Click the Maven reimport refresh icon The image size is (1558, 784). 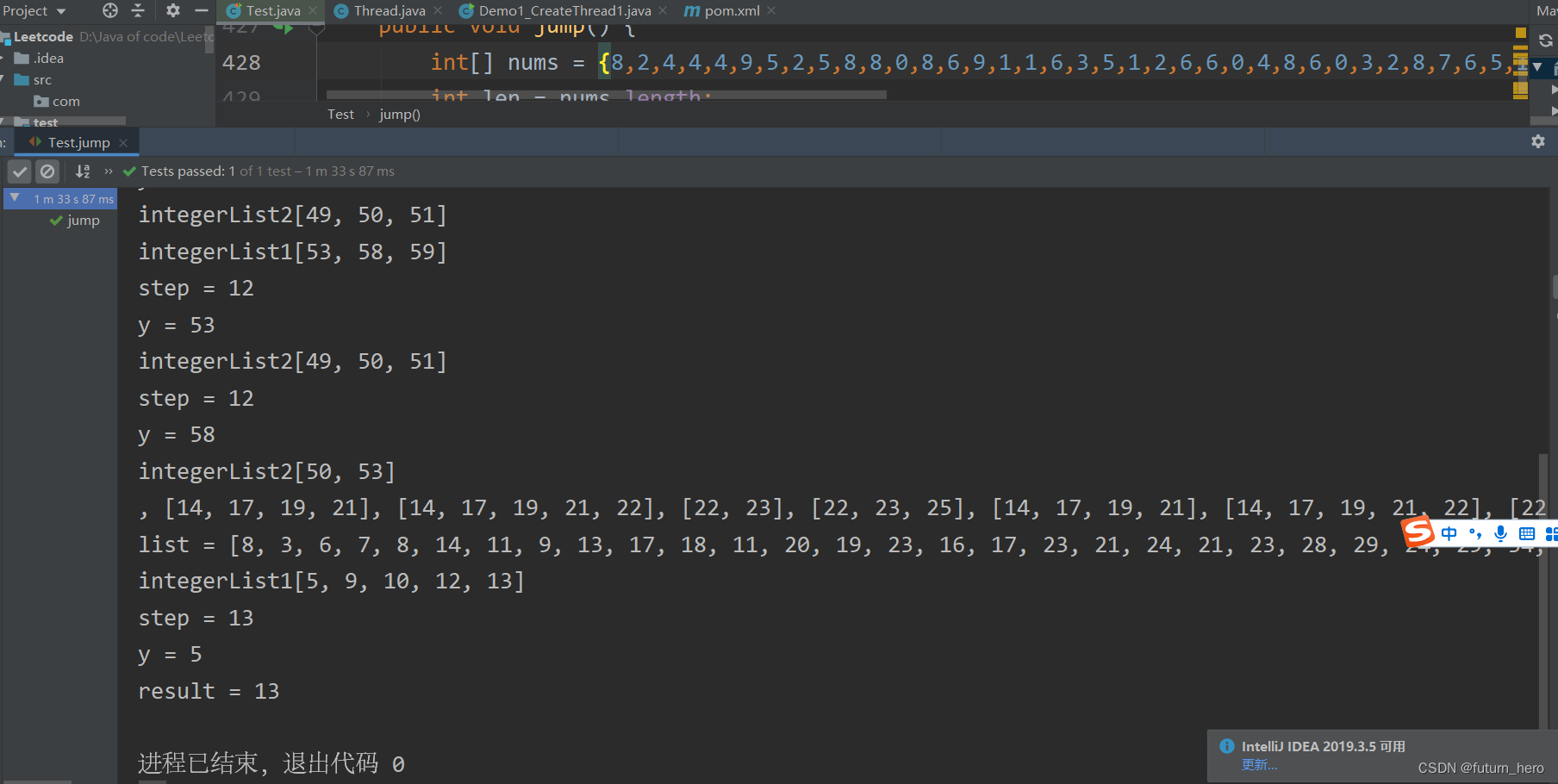pyautogui.click(x=1546, y=40)
